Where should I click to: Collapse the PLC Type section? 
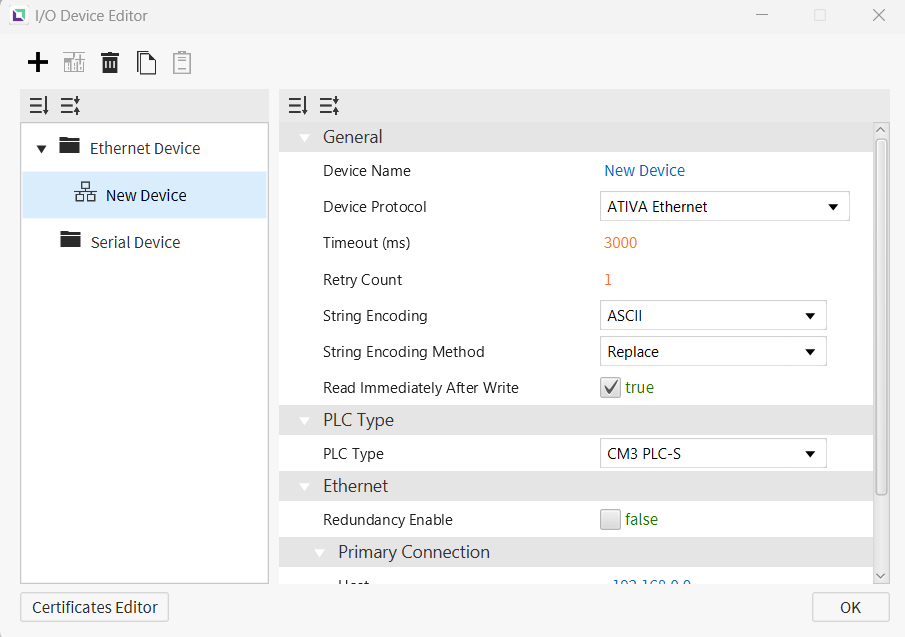point(304,421)
